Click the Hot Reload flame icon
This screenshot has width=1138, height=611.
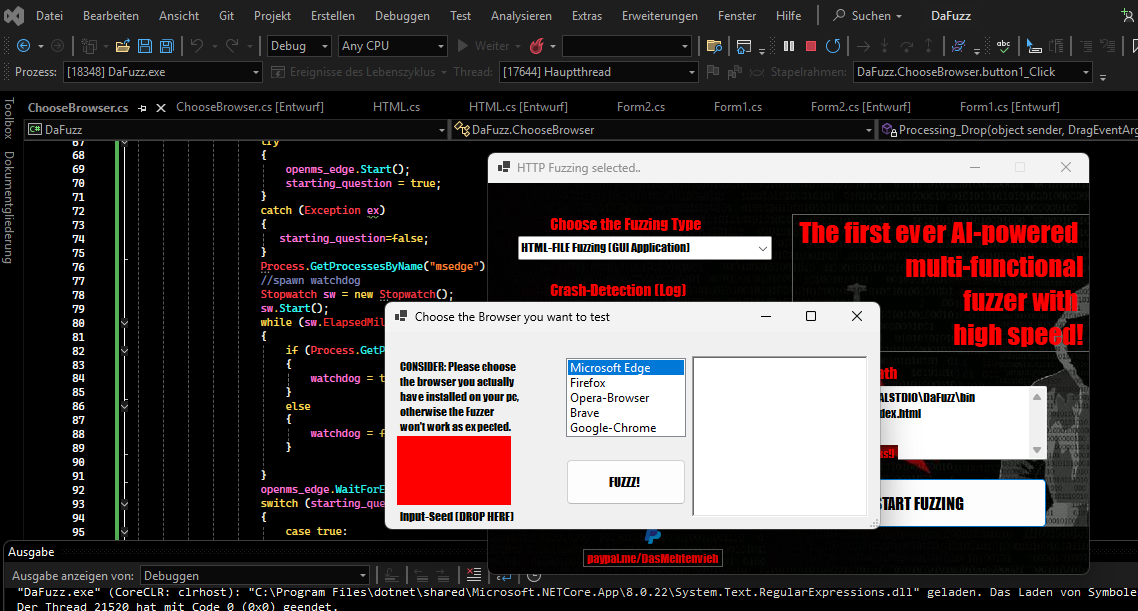[x=536, y=46]
